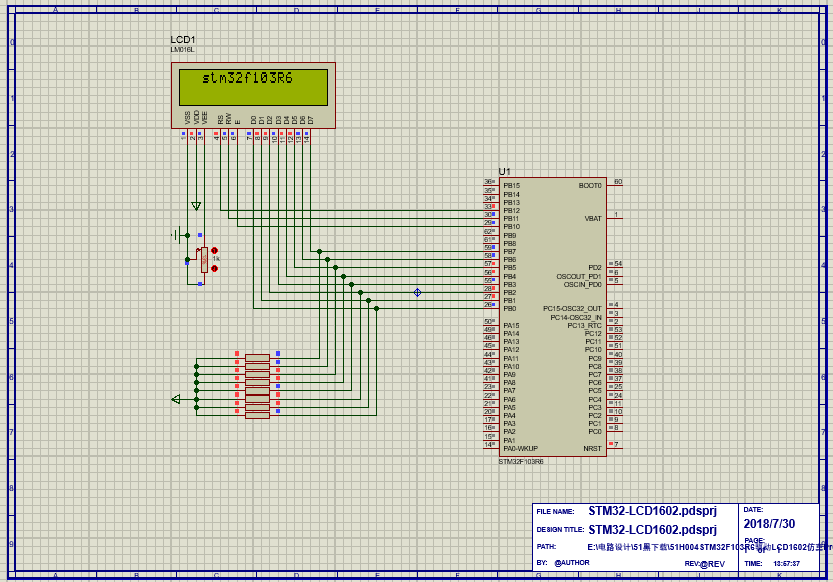The height and width of the screenshot is (582, 833).
Task: Click the PC15-OSC32_OUT pin label
Action: (x=572, y=309)
